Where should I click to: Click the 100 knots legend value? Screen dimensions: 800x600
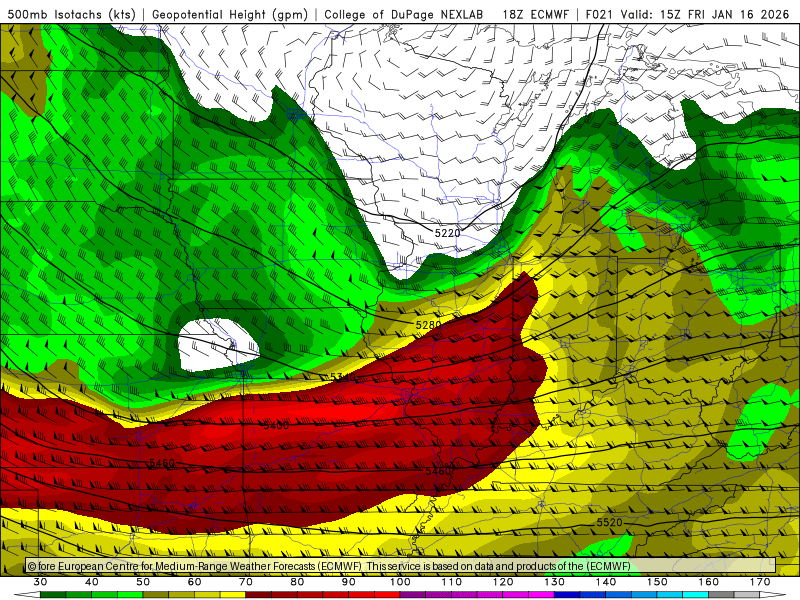pyautogui.click(x=400, y=582)
